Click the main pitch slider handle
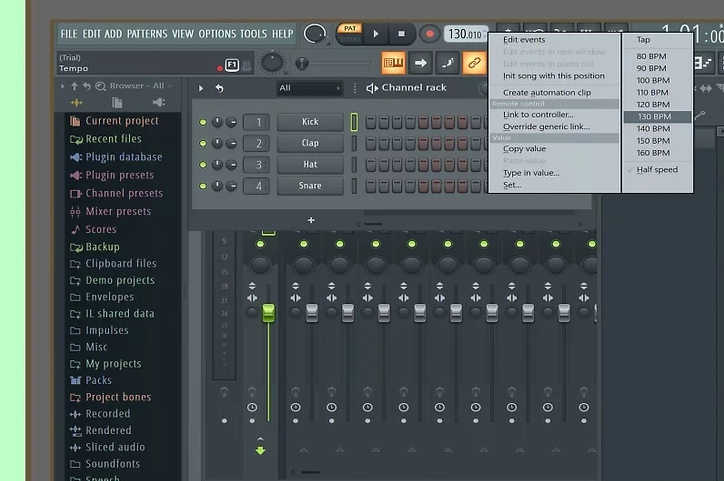 (x=302, y=63)
